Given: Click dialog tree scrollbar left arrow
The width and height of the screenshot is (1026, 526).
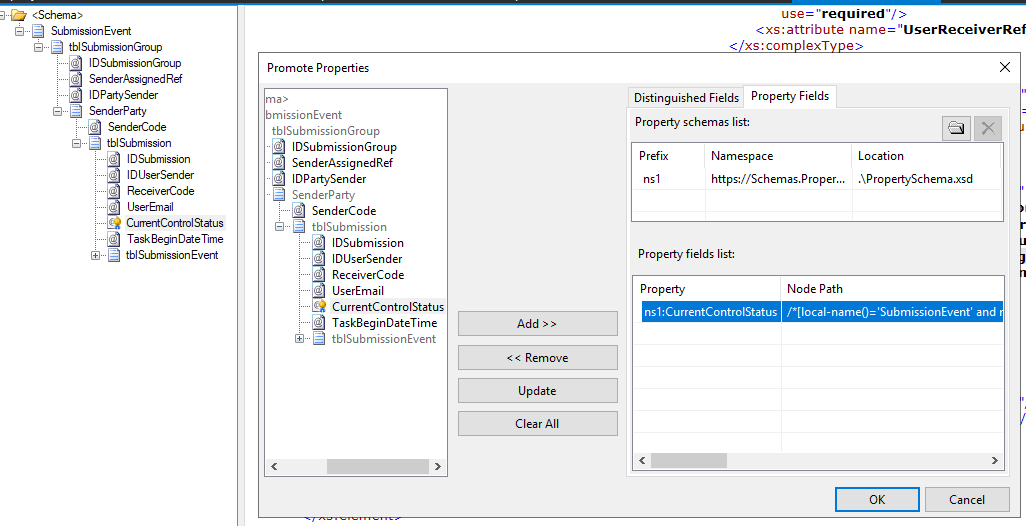Looking at the screenshot, I should pos(274,466).
